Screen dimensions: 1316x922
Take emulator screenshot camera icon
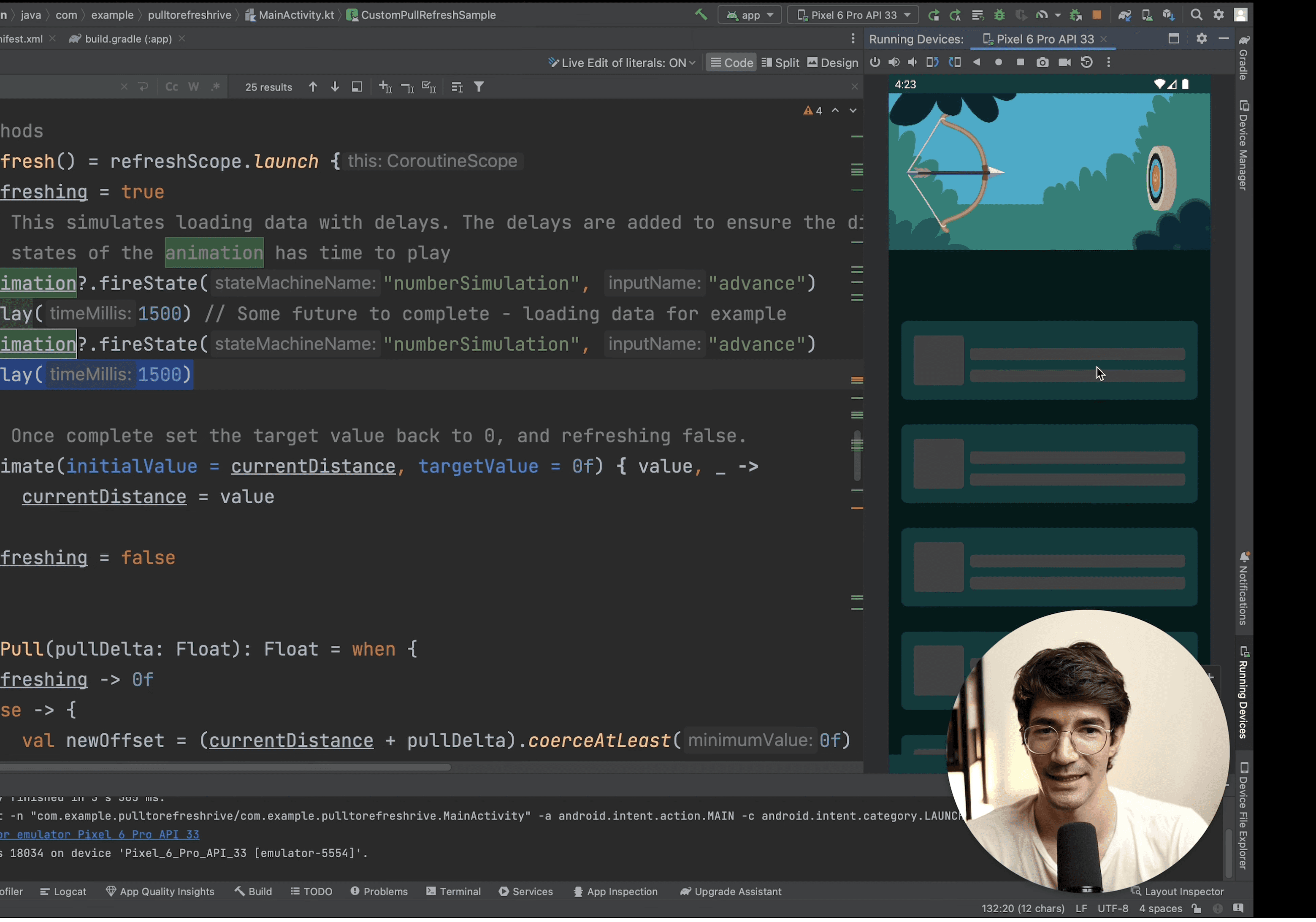tap(1043, 62)
